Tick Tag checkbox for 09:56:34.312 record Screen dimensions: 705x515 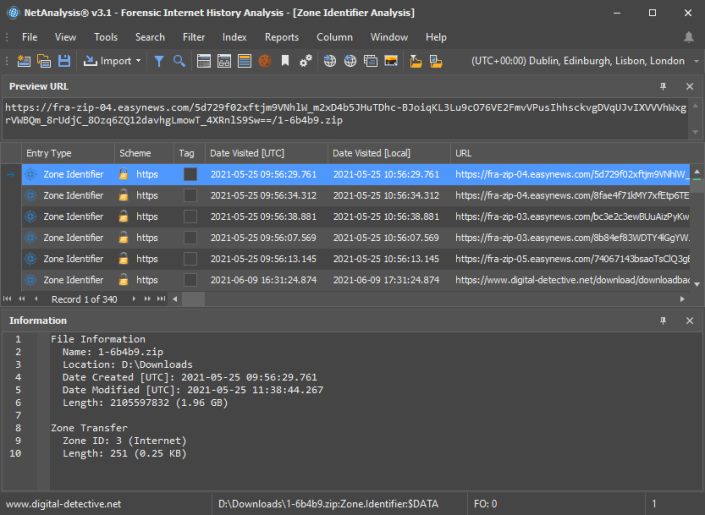point(190,195)
